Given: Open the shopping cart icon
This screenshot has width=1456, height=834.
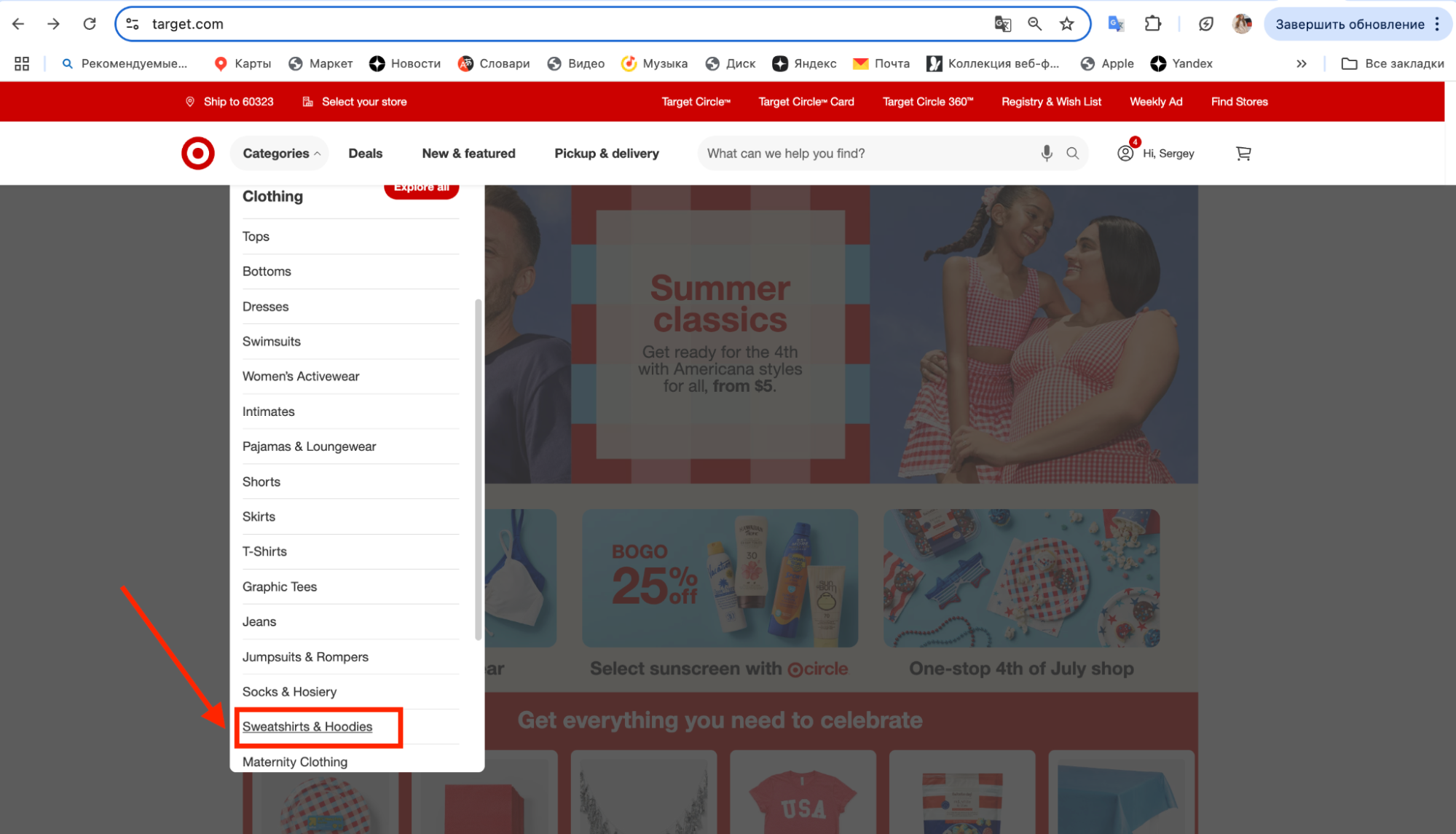Looking at the screenshot, I should pos(1243,153).
